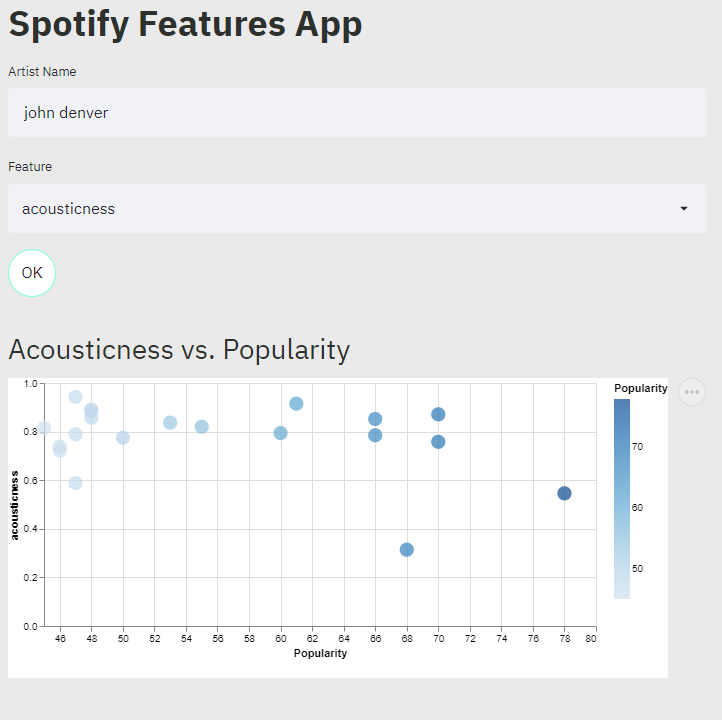
Task: Click the data point at popularity 53
Action: click(170, 422)
